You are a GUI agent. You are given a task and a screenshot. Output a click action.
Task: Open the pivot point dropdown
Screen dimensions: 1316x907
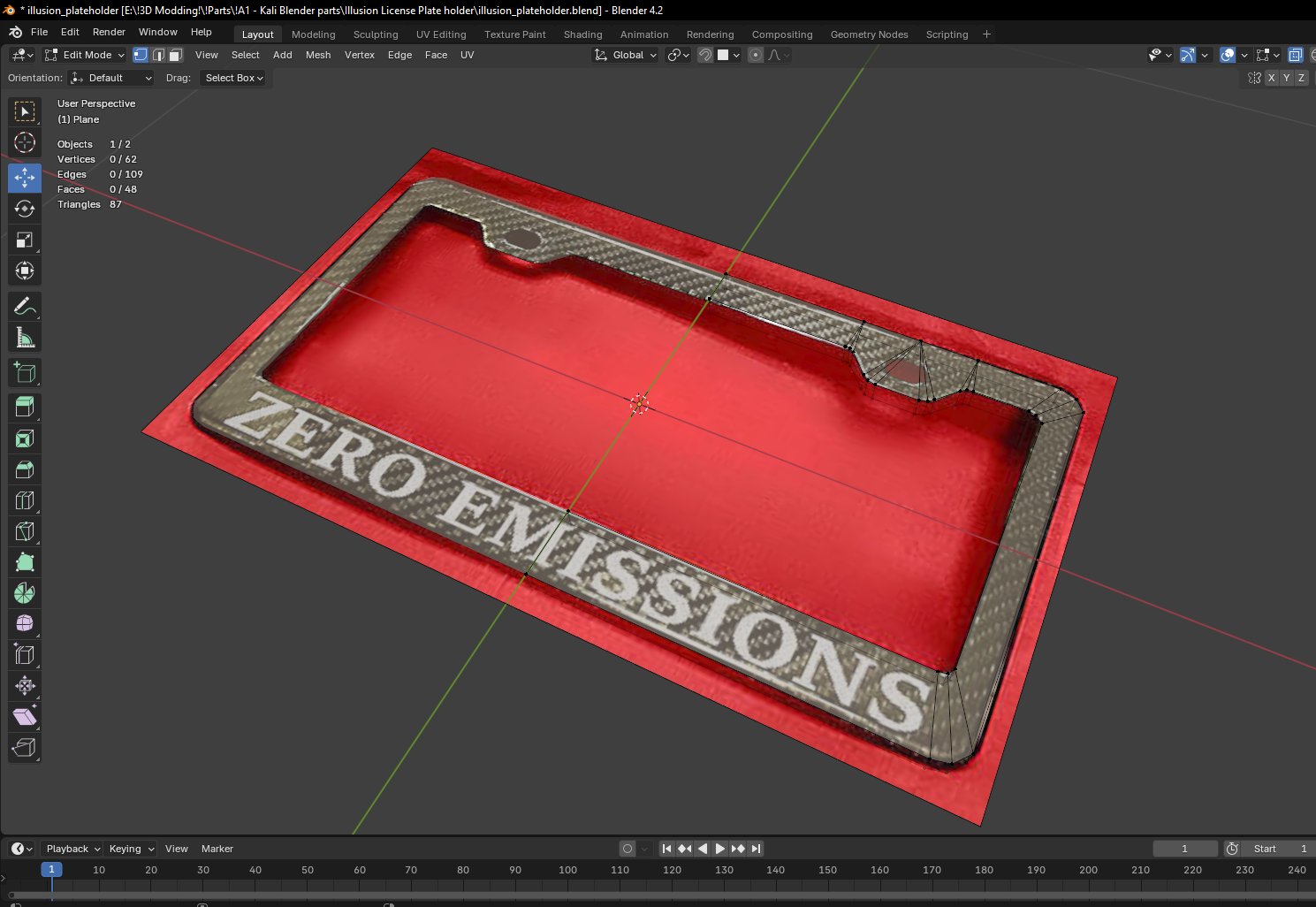(678, 55)
